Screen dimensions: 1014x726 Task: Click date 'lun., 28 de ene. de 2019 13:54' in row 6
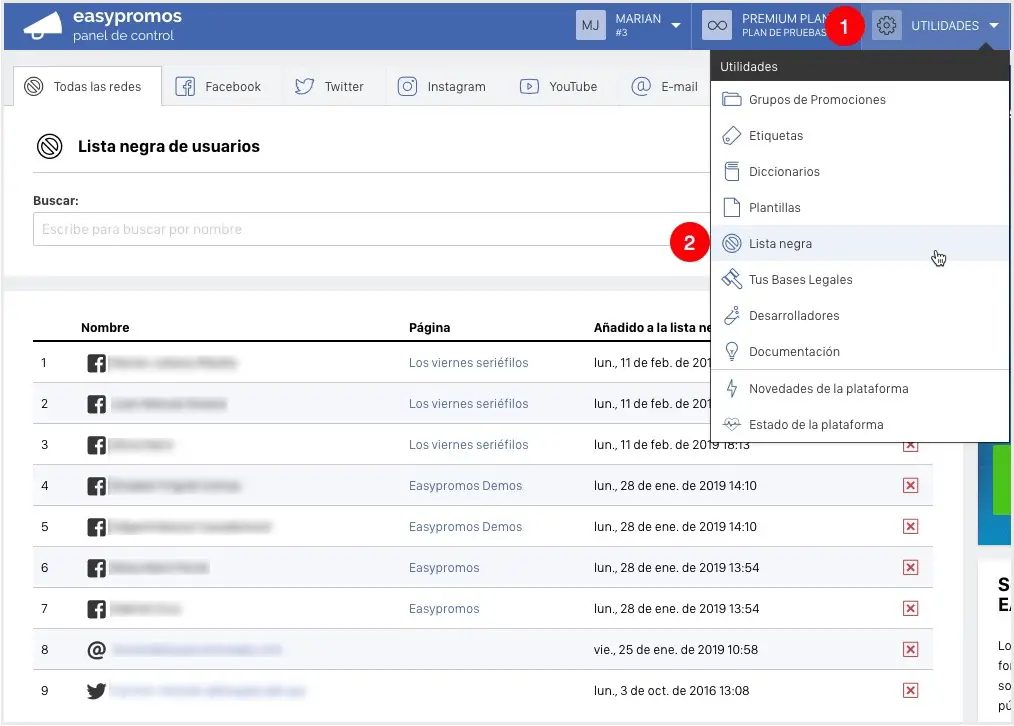[676, 568]
